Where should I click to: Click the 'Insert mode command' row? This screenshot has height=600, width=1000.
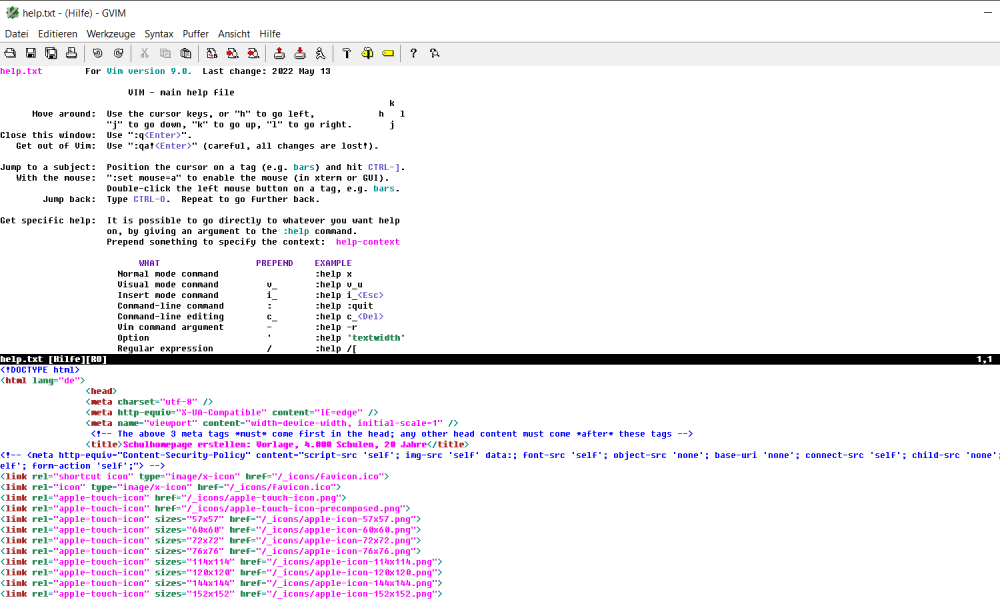point(251,295)
